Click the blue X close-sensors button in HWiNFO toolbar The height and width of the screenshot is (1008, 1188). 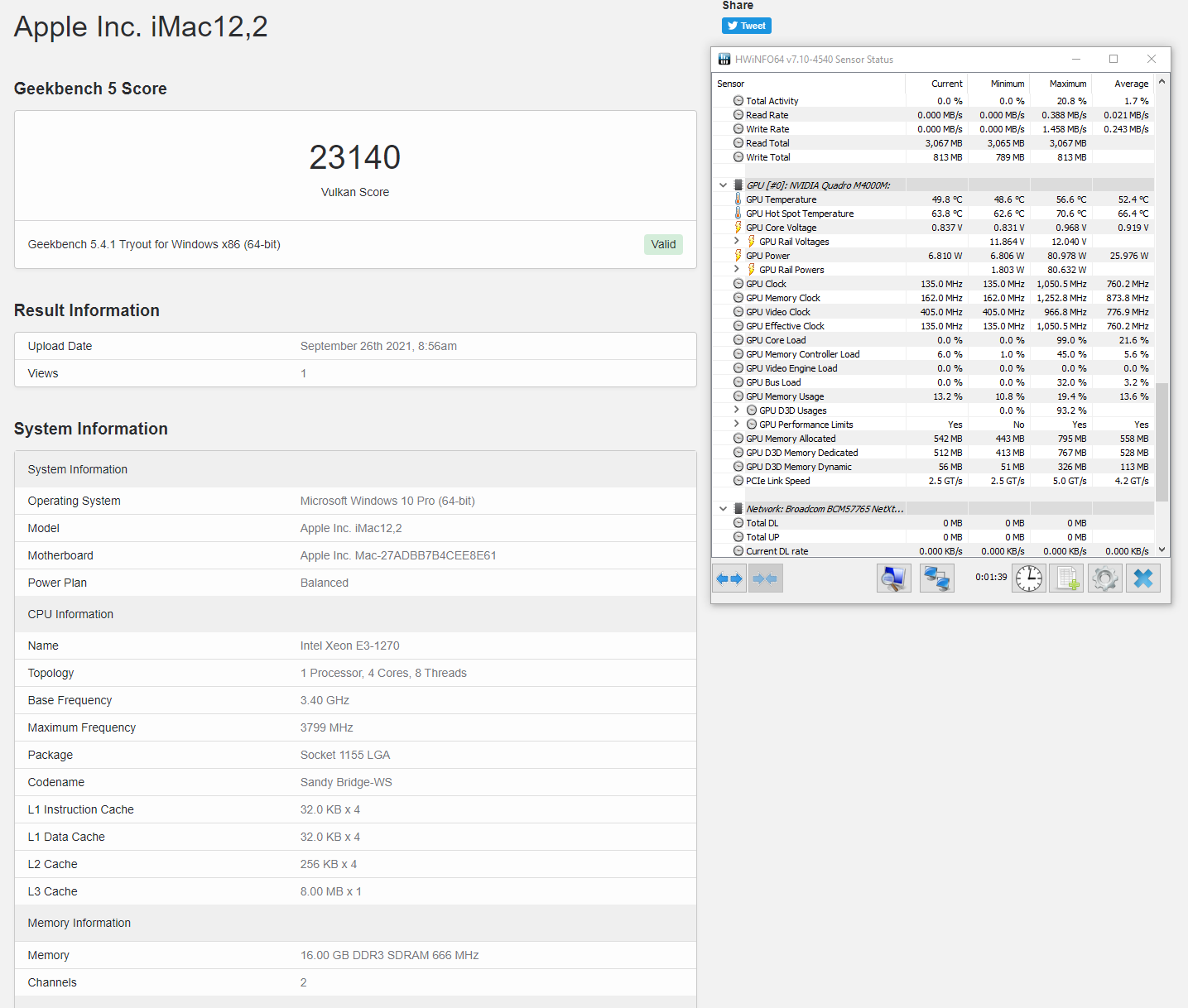pyautogui.click(x=1143, y=578)
